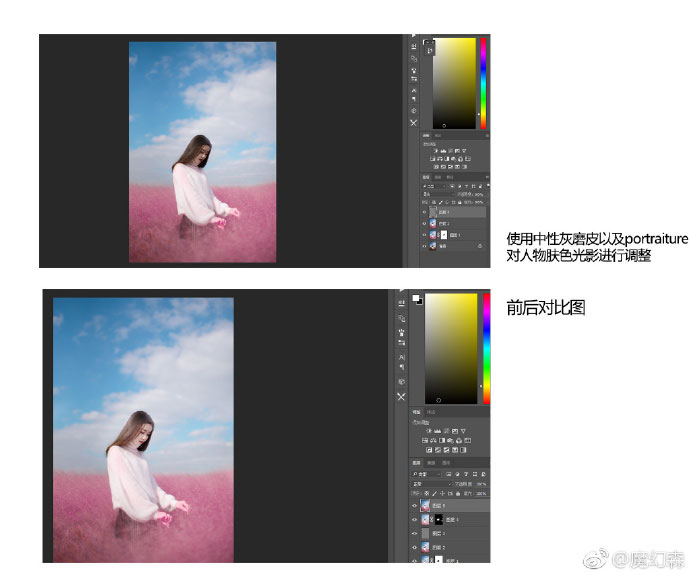This screenshot has height=576, width=690.
Task: Add Photo Filter adjustment in lower screenshot
Action: (x=450, y=440)
